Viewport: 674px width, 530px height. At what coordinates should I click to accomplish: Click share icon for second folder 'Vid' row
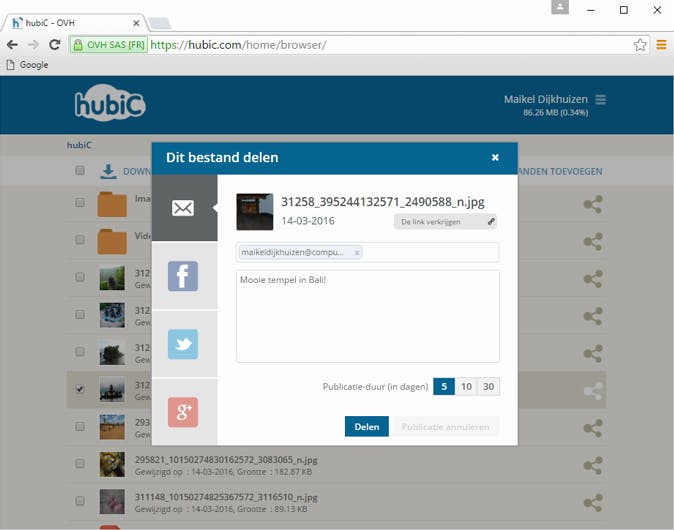[x=593, y=242]
